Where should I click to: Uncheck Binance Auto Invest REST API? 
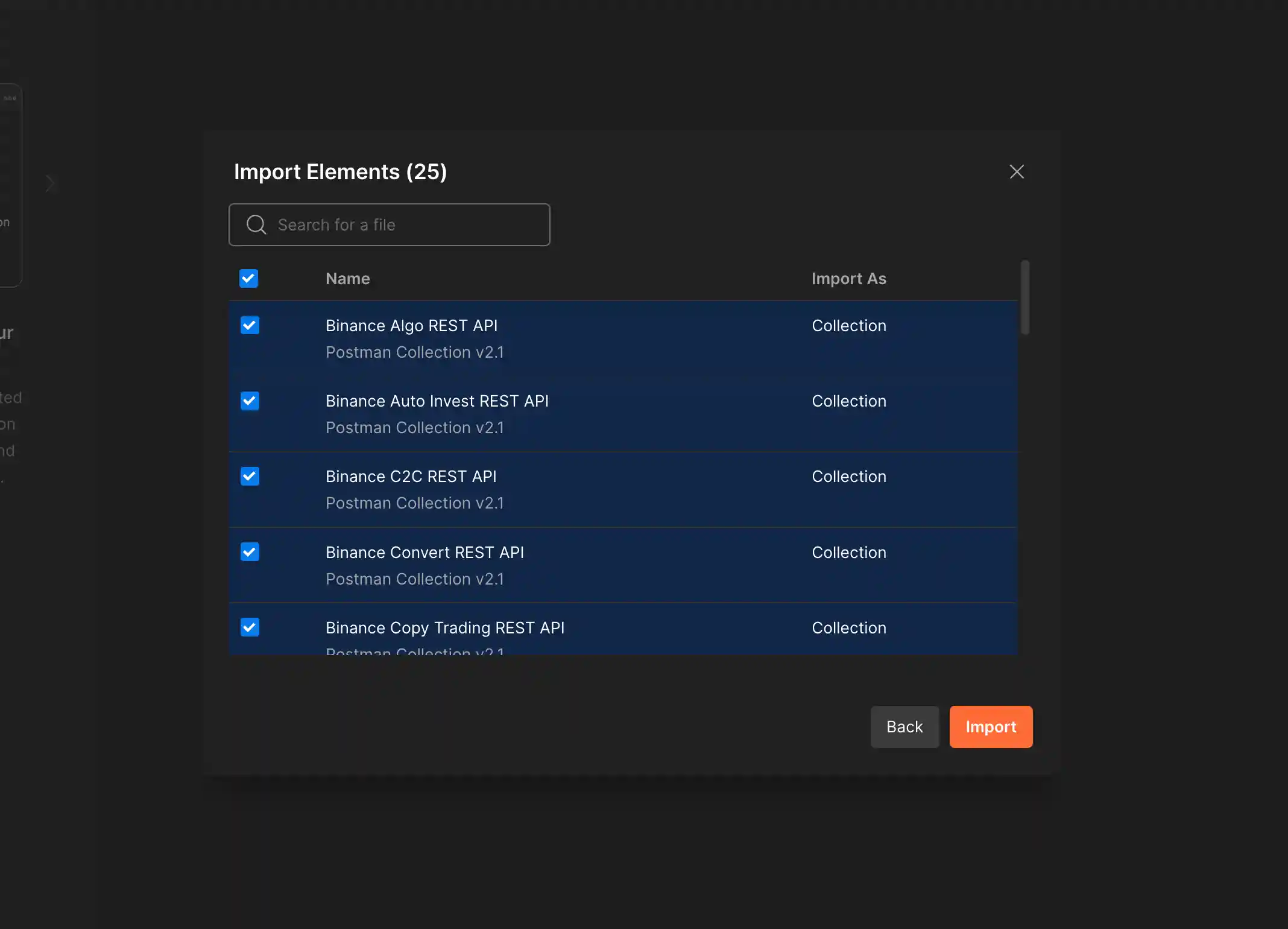(249, 401)
